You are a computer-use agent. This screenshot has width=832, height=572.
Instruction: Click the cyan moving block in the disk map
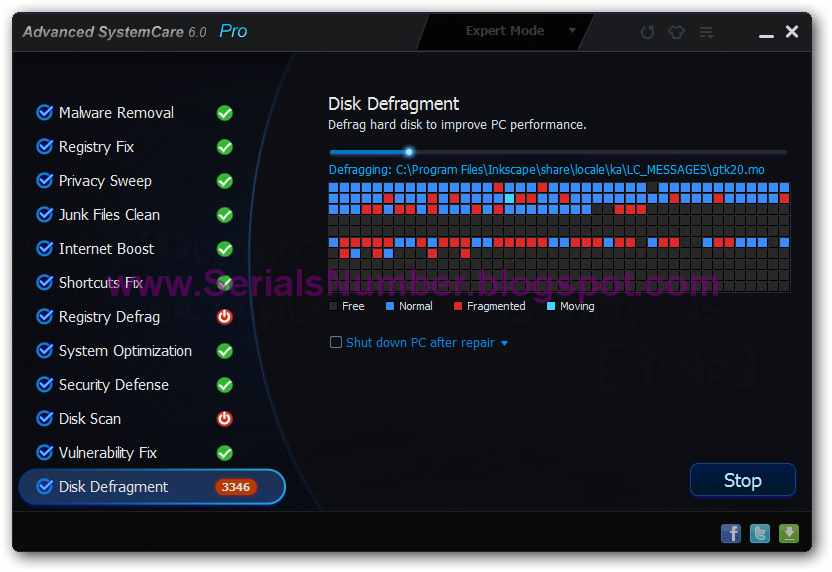[x=509, y=198]
